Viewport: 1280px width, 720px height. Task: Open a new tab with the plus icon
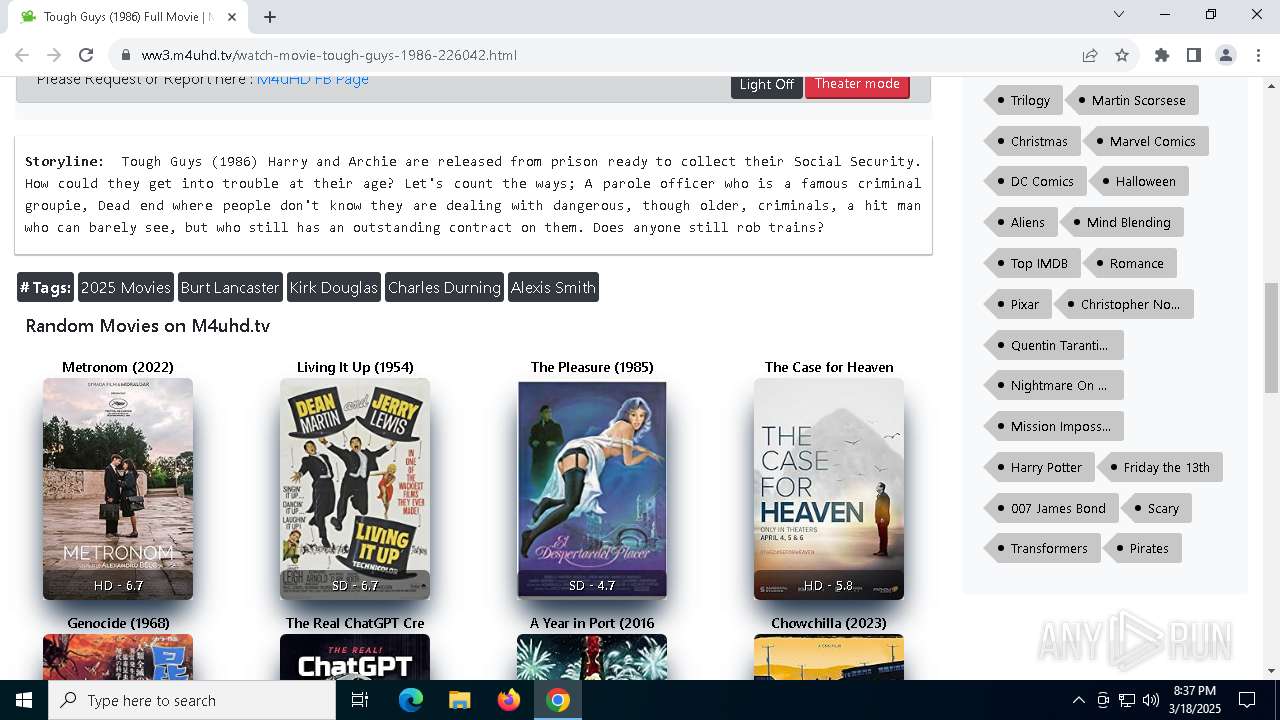pos(270,16)
